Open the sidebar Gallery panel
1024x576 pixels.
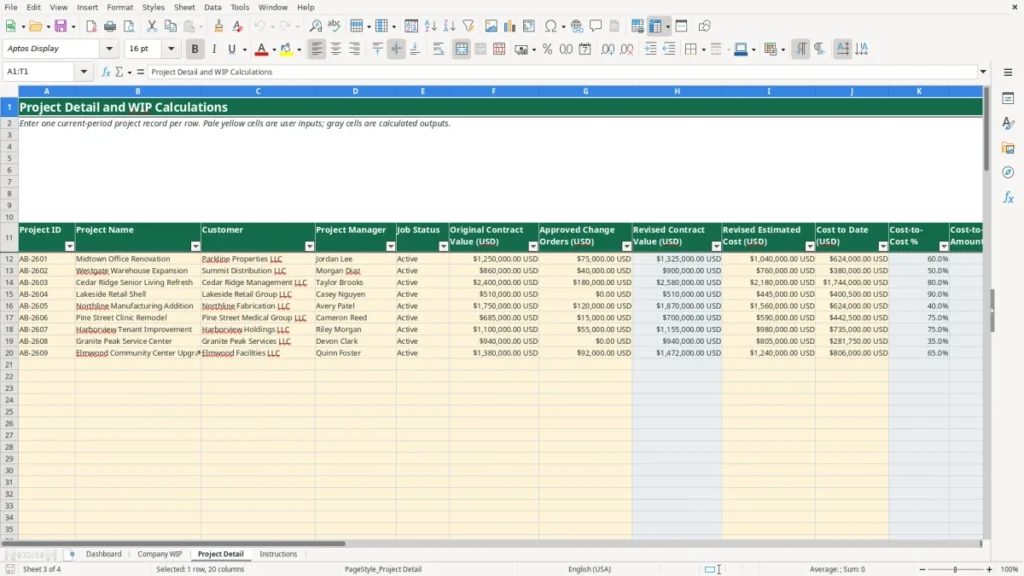point(1008,148)
